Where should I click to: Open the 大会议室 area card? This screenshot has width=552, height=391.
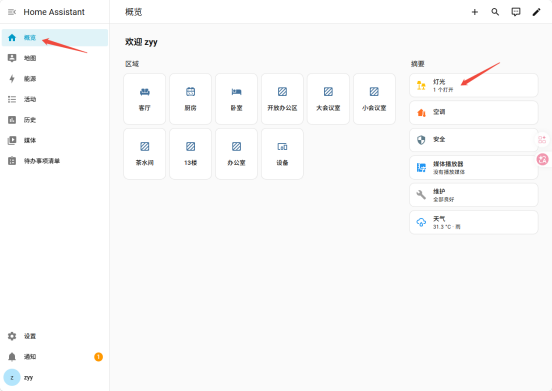click(328, 99)
